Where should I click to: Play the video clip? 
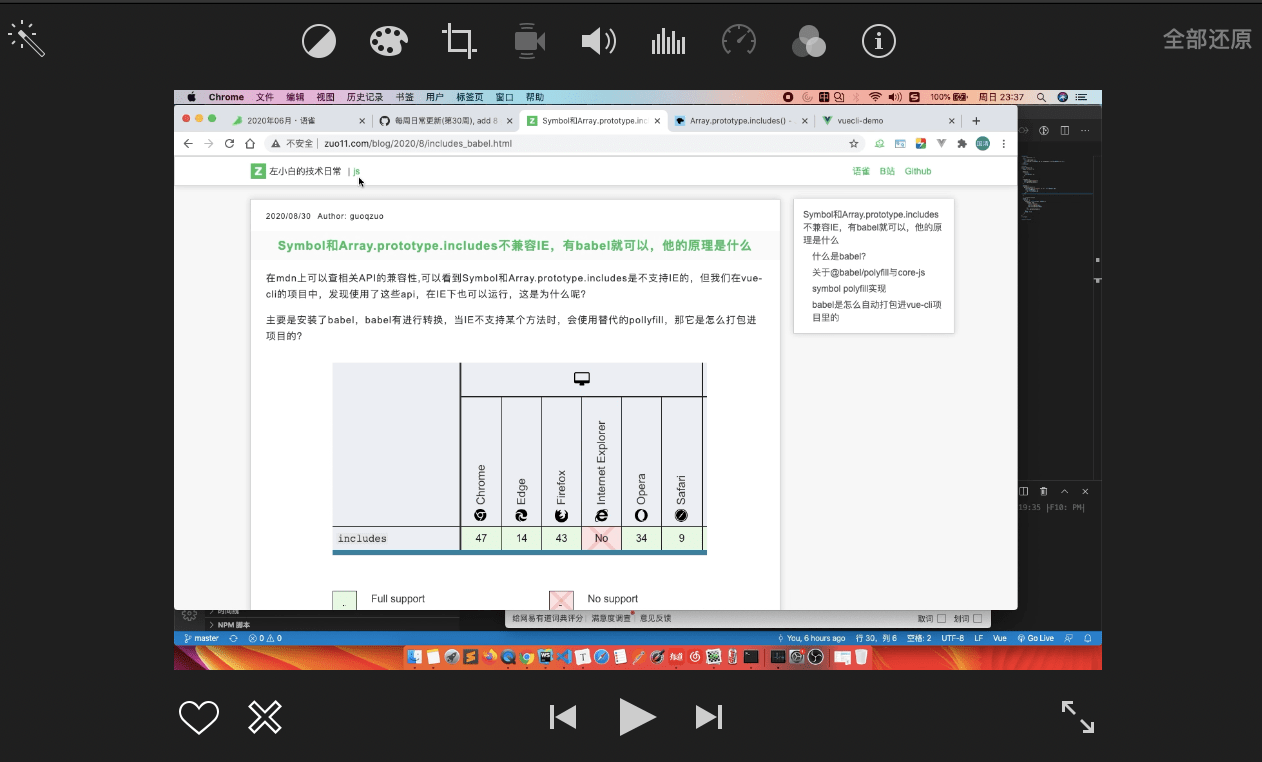[636, 717]
